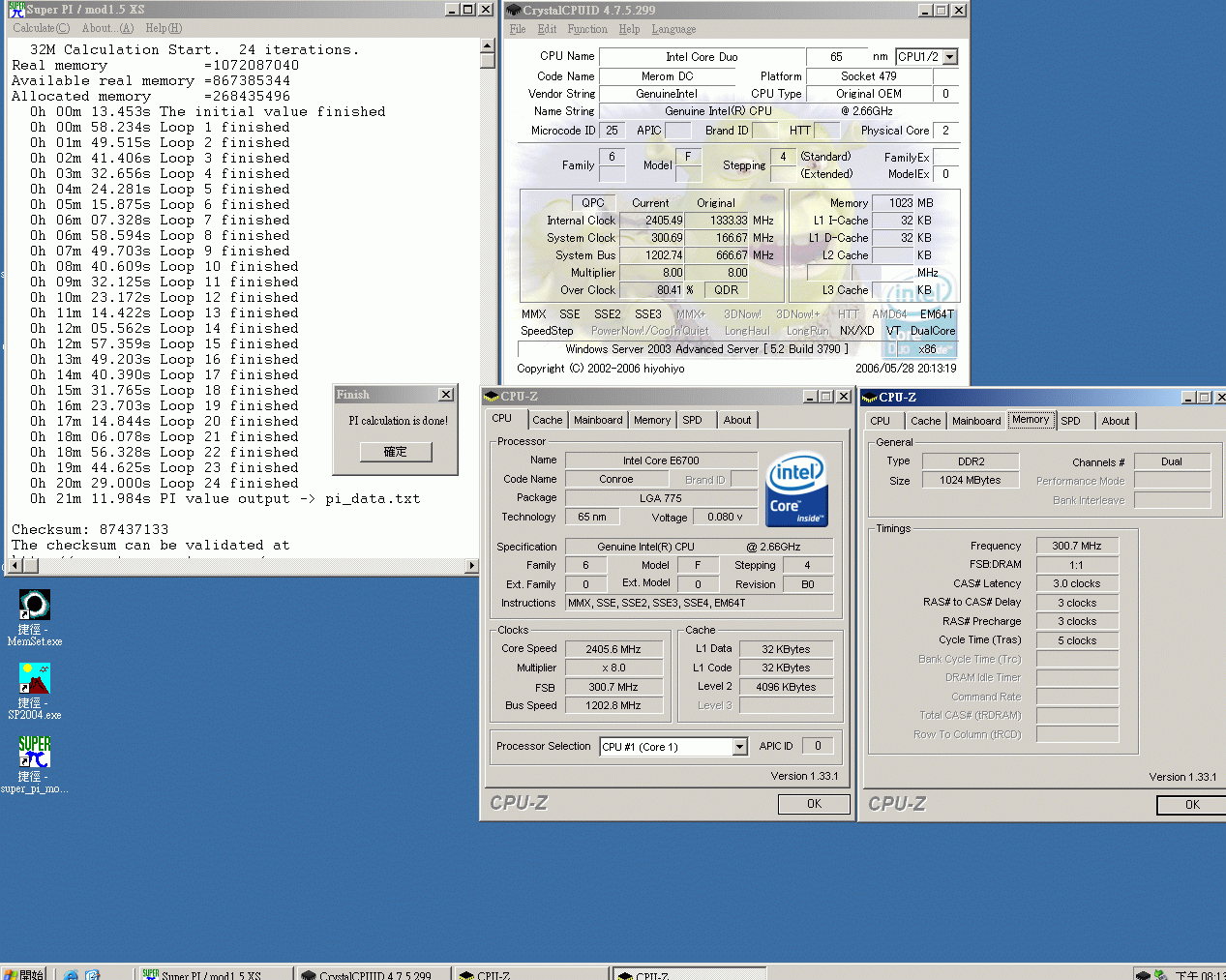The image size is (1226, 980).
Task: Open the Start menu in taskbar
Action: coord(23,973)
